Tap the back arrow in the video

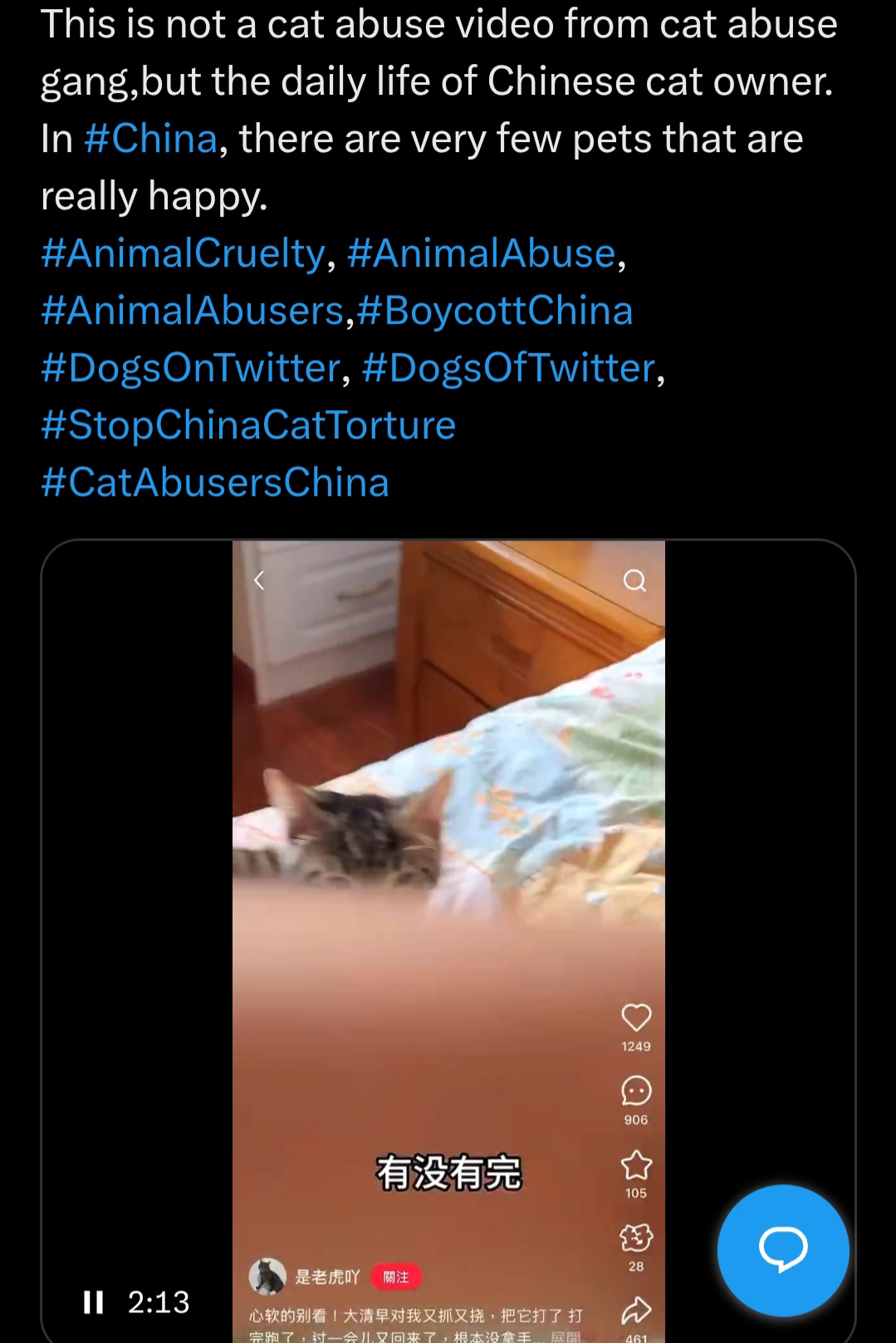[259, 580]
